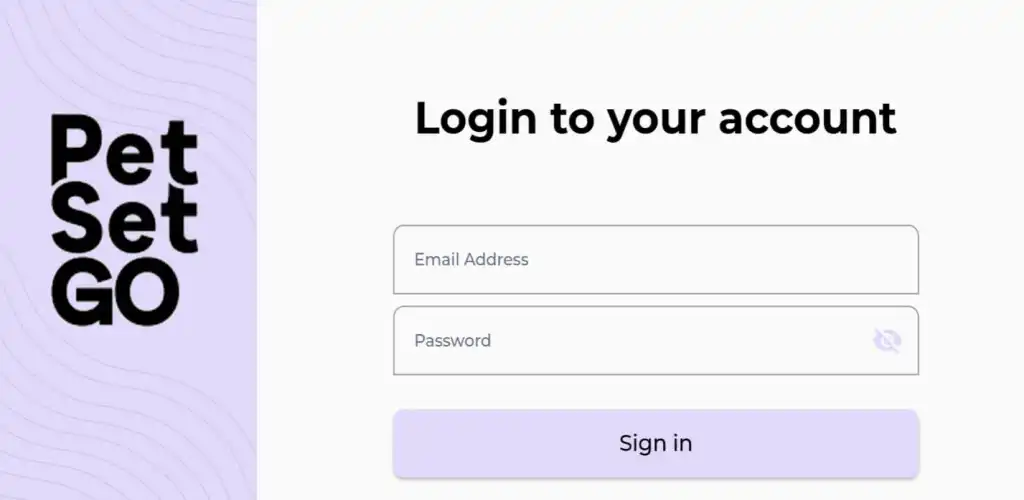Click the Pet Set GO logo
The width and height of the screenshot is (1024, 500).
point(124,220)
